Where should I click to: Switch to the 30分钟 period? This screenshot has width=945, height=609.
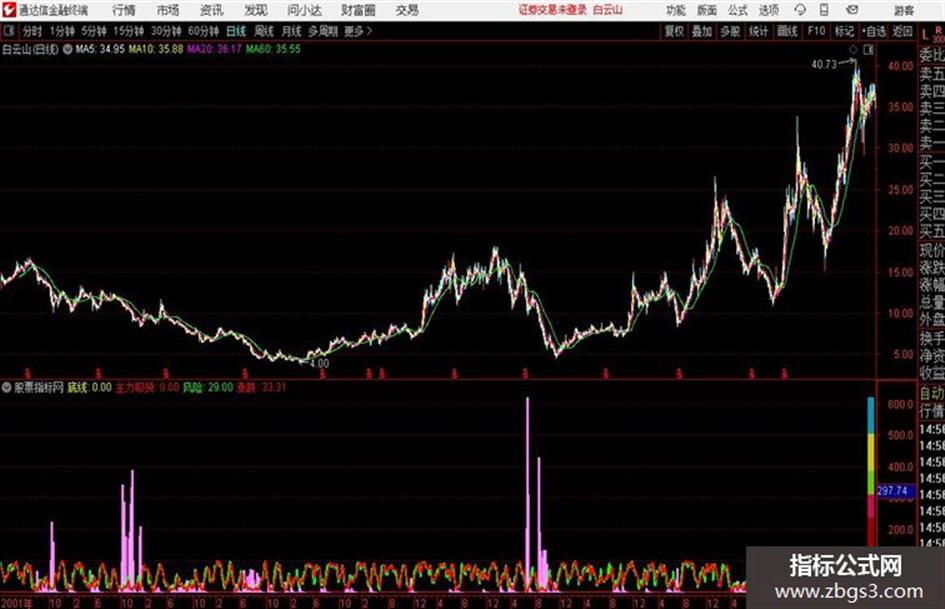click(x=166, y=31)
